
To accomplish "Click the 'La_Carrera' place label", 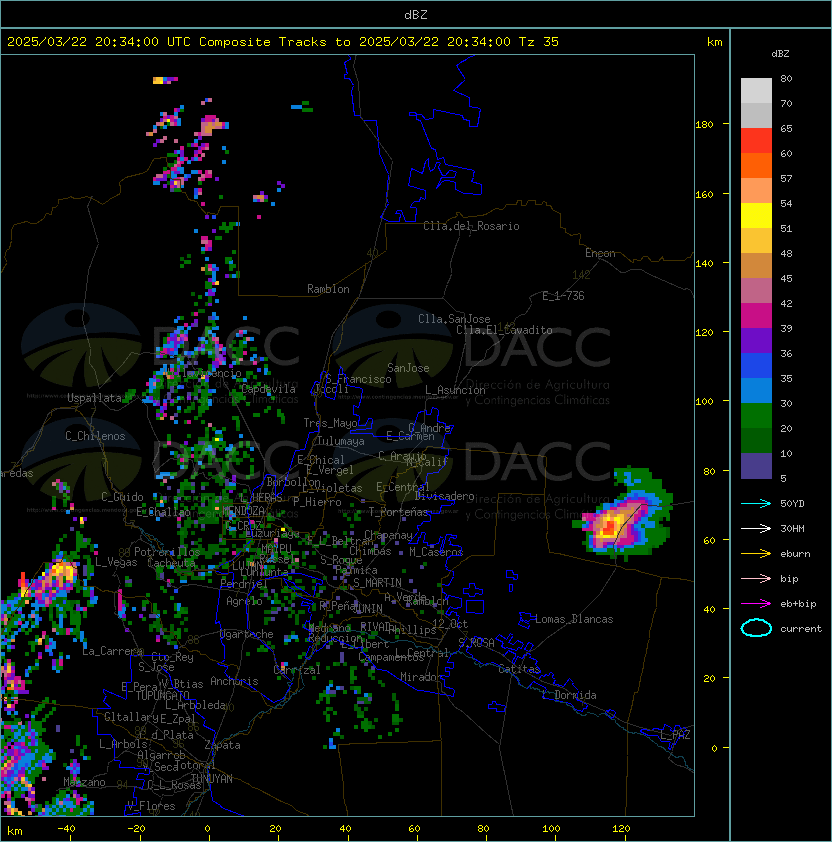I will [x=112, y=651].
